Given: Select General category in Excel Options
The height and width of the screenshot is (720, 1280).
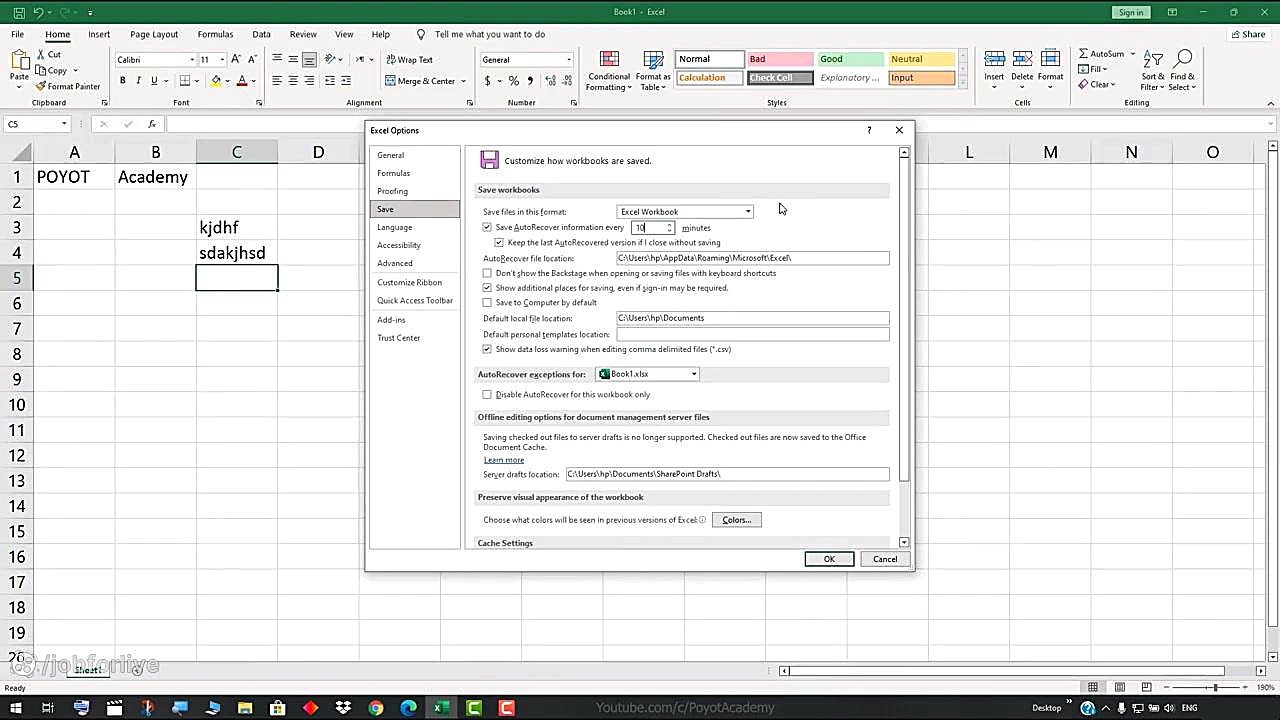Looking at the screenshot, I should (x=391, y=155).
